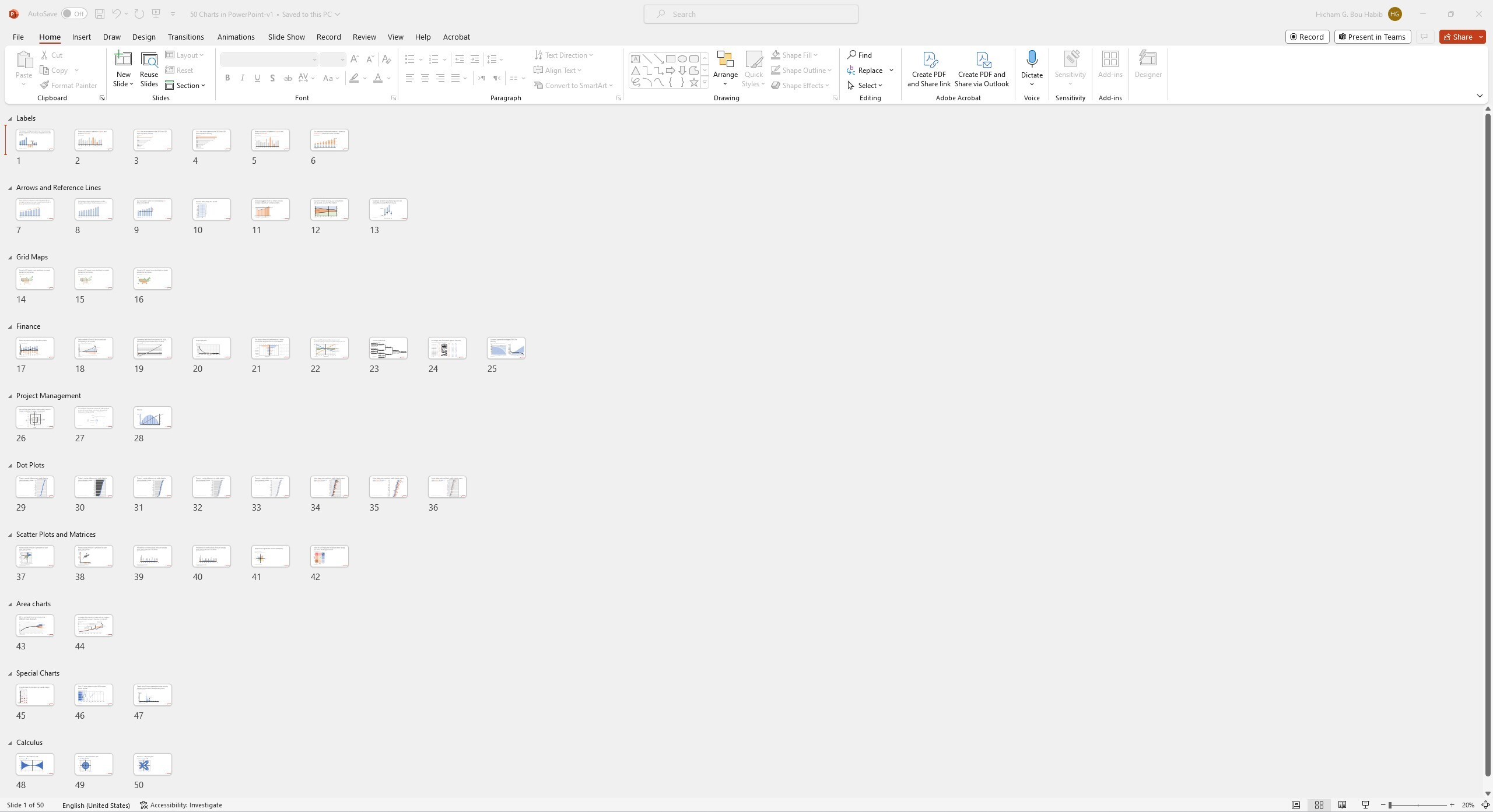Open the Slide Show tab

pyautogui.click(x=286, y=37)
